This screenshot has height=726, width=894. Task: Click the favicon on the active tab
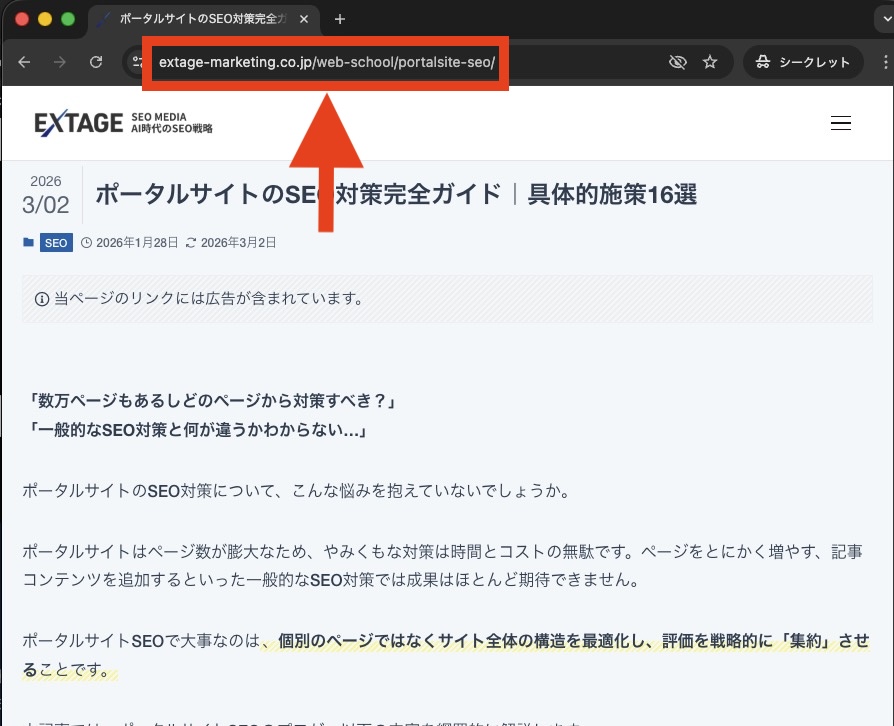106,18
